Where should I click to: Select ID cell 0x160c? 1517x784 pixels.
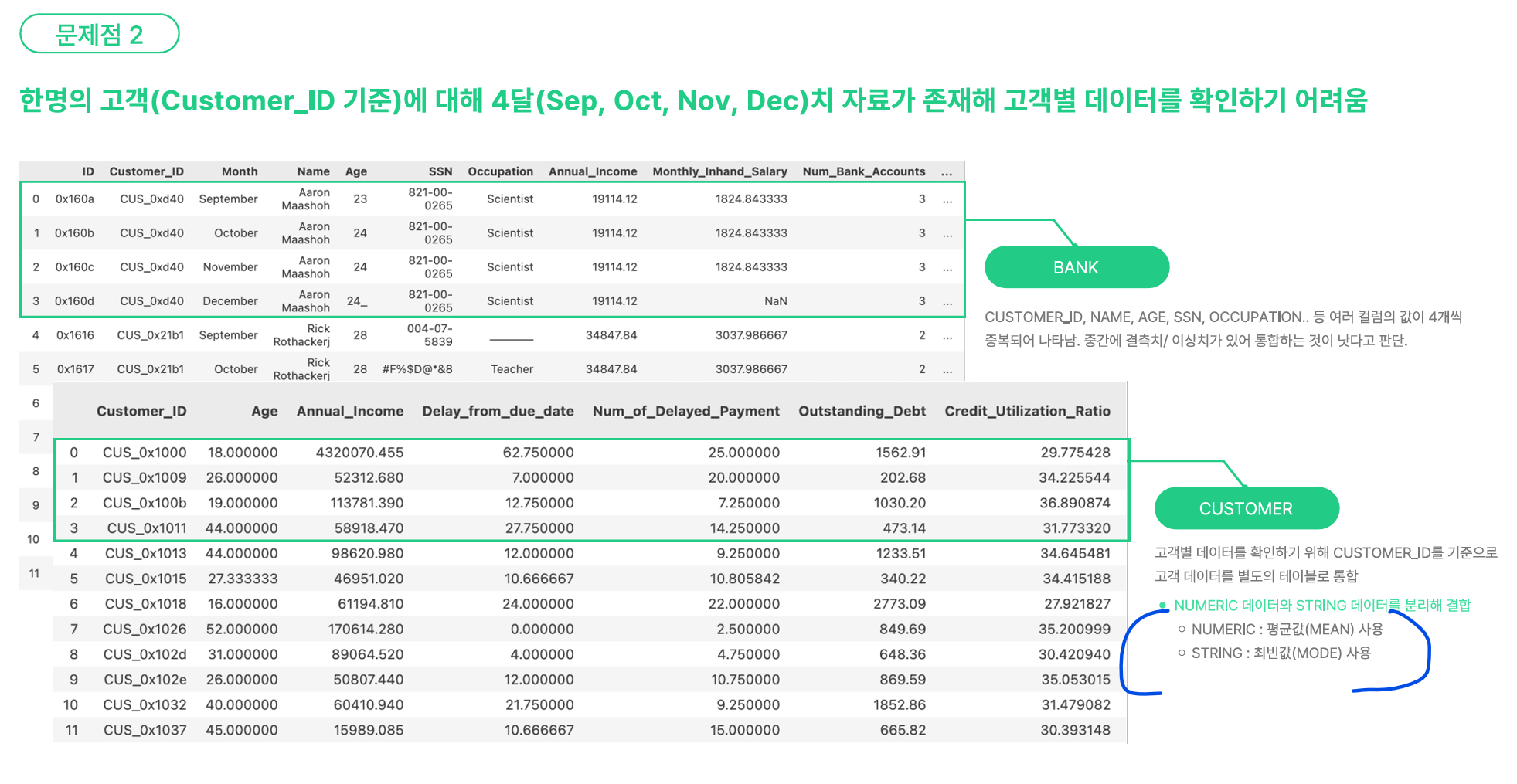click(74, 266)
